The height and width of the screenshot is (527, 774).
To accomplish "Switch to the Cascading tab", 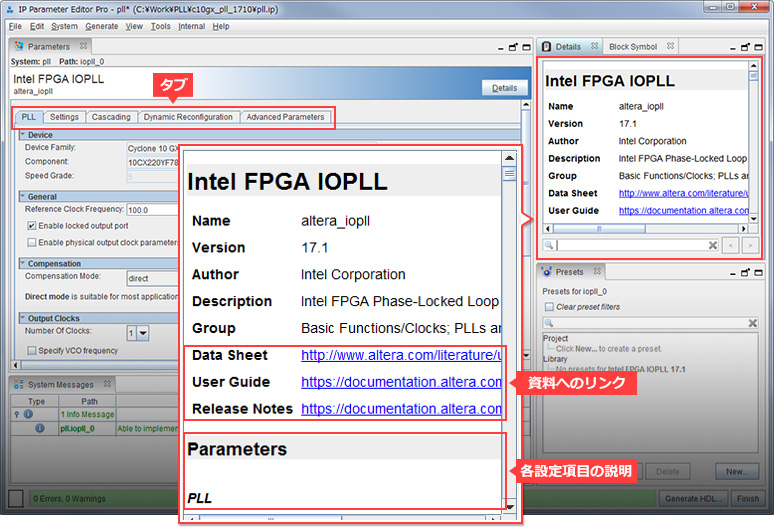I will coord(111,117).
